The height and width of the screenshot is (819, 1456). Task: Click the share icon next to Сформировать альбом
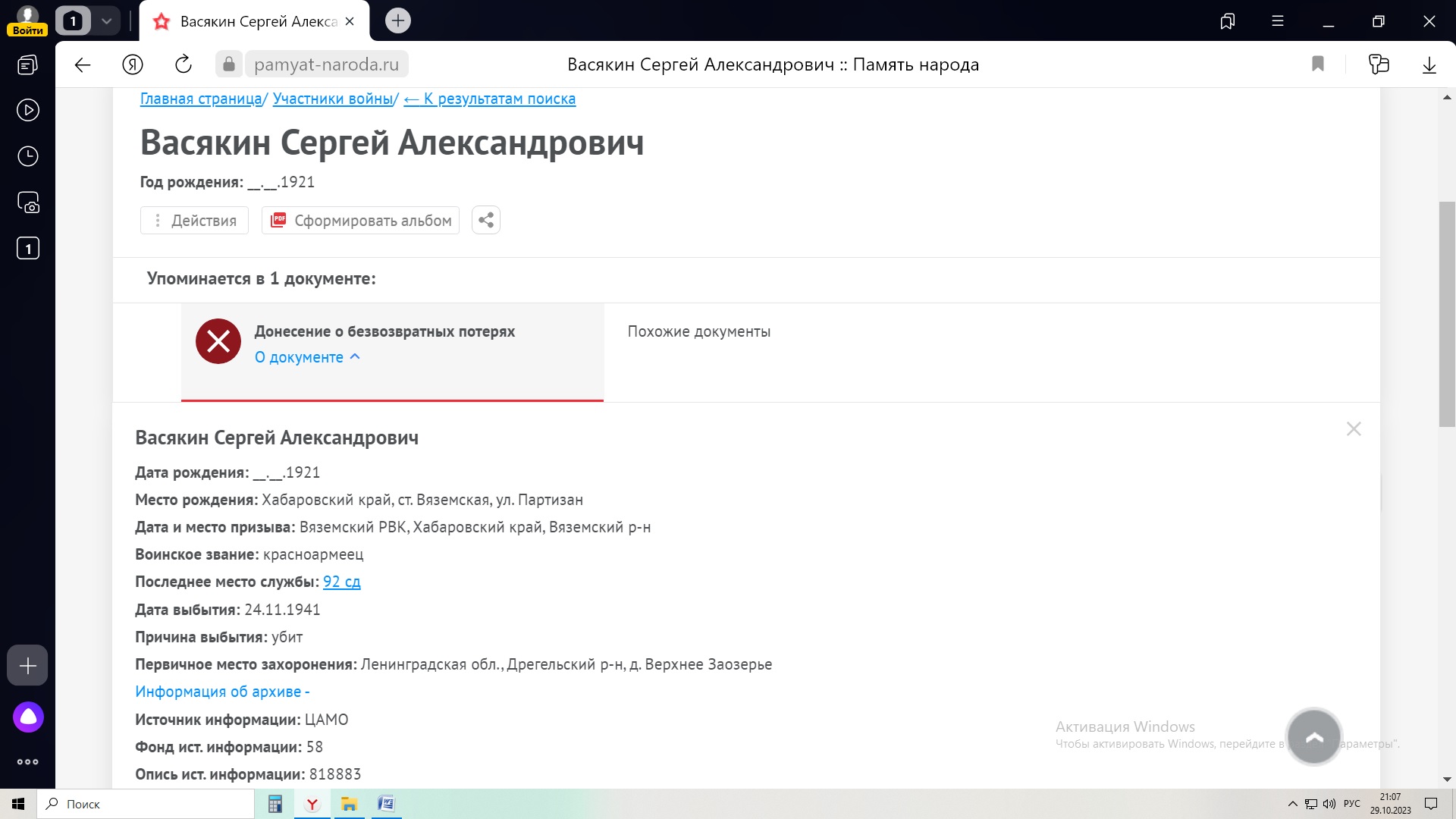pyautogui.click(x=486, y=220)
